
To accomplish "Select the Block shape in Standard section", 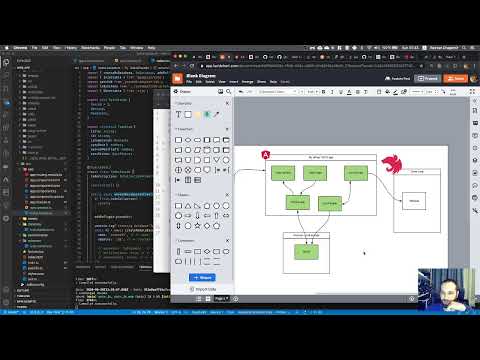I will [x=188, y=115].
